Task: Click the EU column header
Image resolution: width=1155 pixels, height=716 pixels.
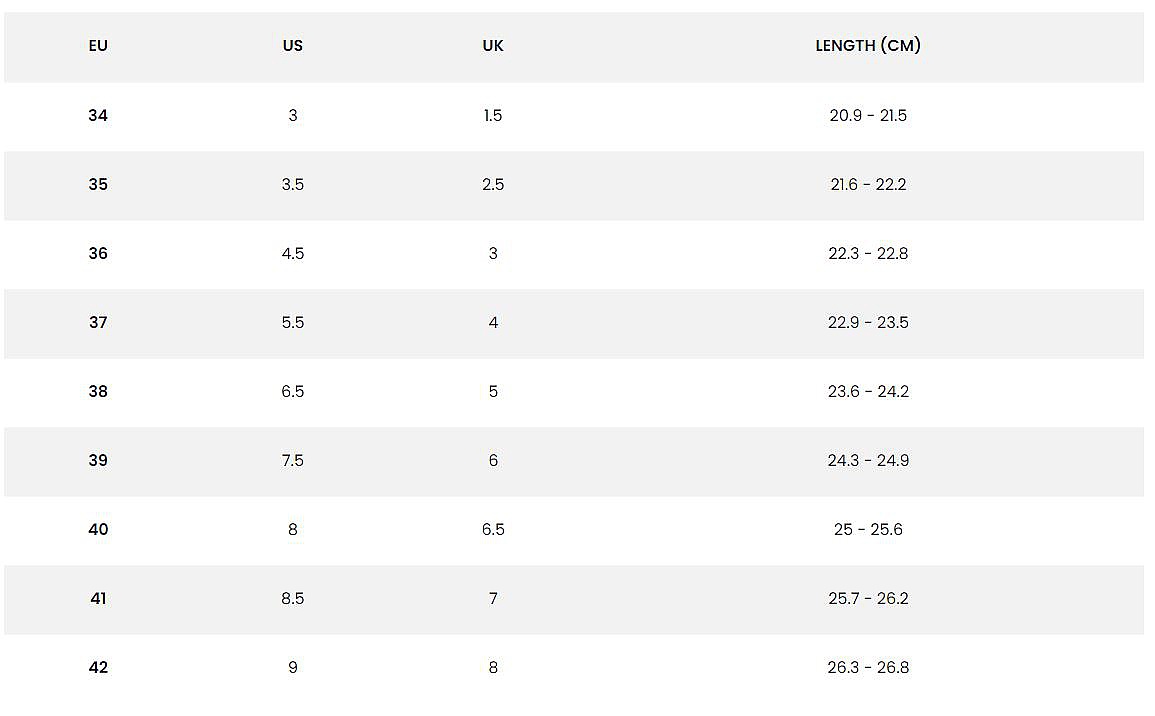Action: (x=98, y=46)
